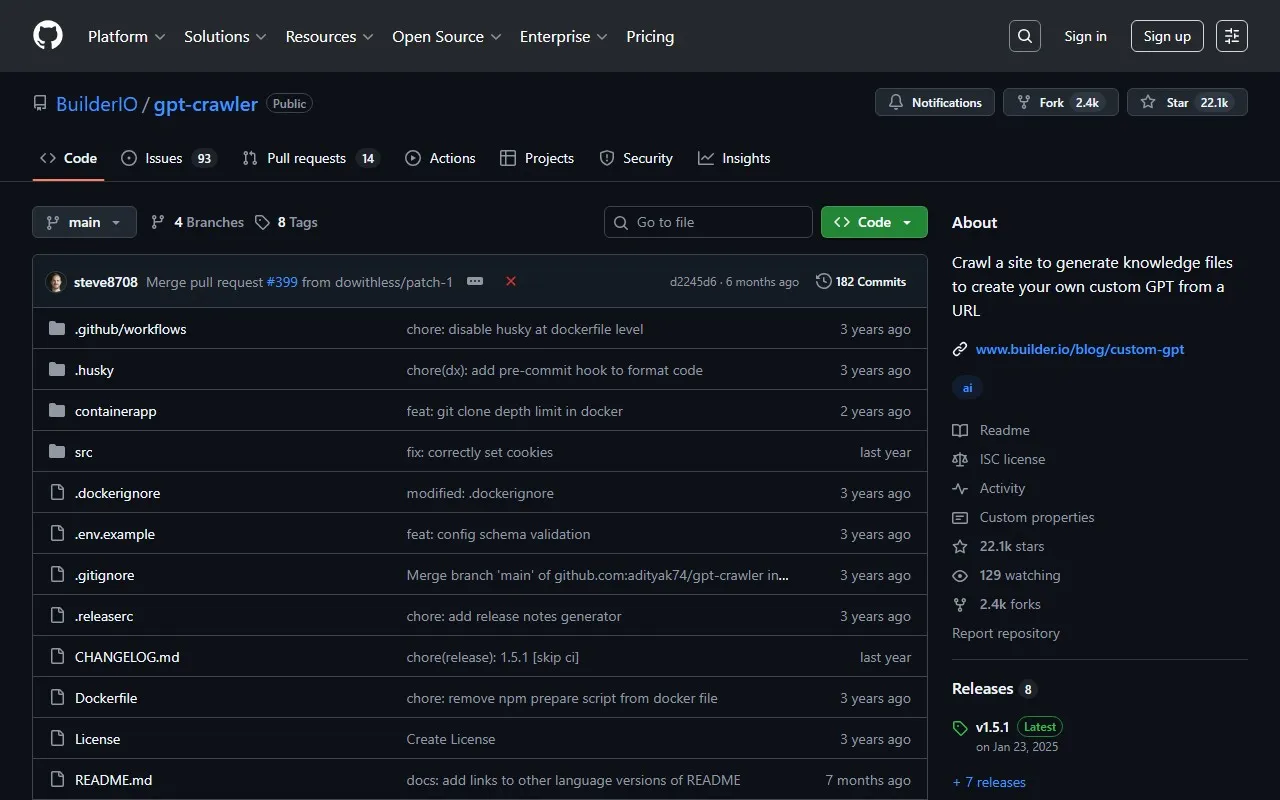Open the src folder
The height and width of the screenshot is (800, 1280).
tap(84, 452)
